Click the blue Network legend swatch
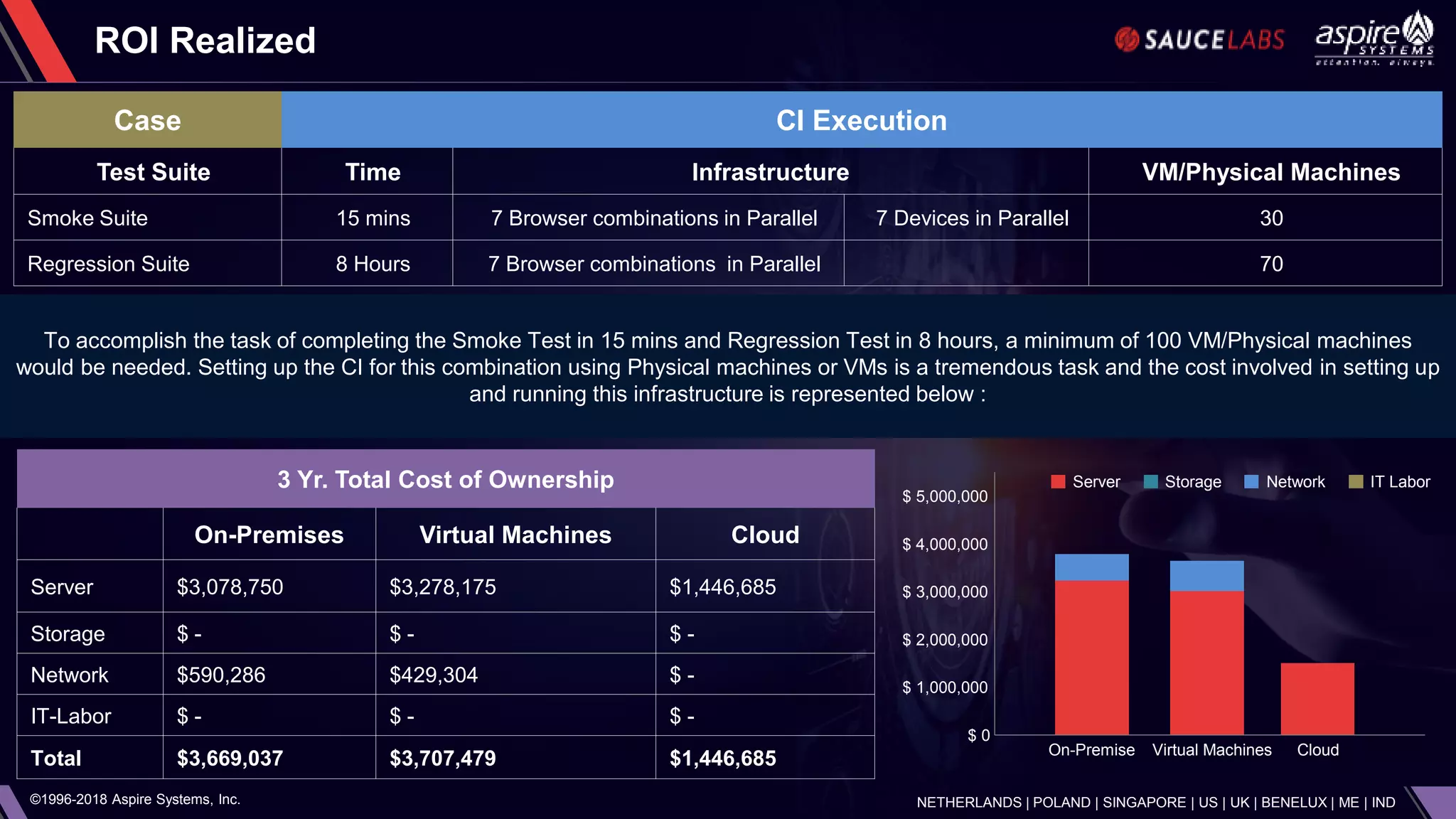The image size is (1456, 819). [1251, 482]
